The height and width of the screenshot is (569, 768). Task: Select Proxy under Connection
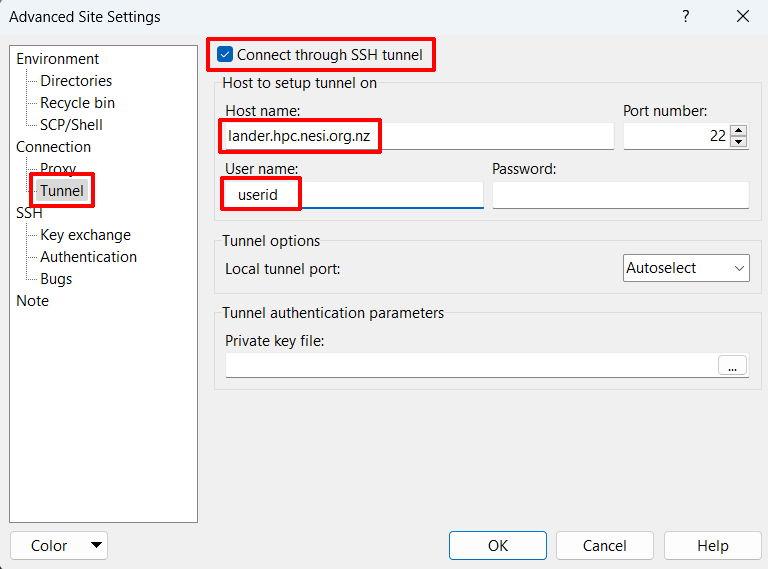(58, 169)
